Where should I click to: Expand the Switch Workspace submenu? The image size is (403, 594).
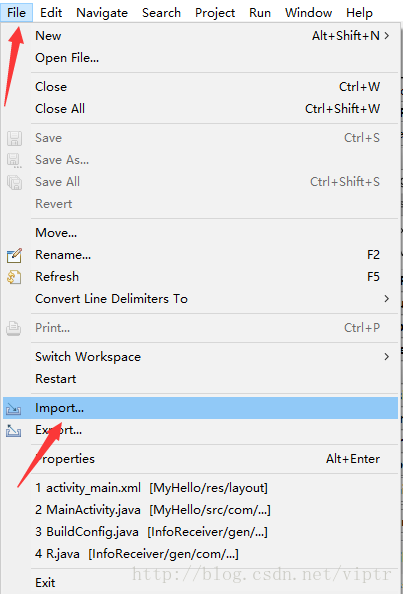pos(387,357)
